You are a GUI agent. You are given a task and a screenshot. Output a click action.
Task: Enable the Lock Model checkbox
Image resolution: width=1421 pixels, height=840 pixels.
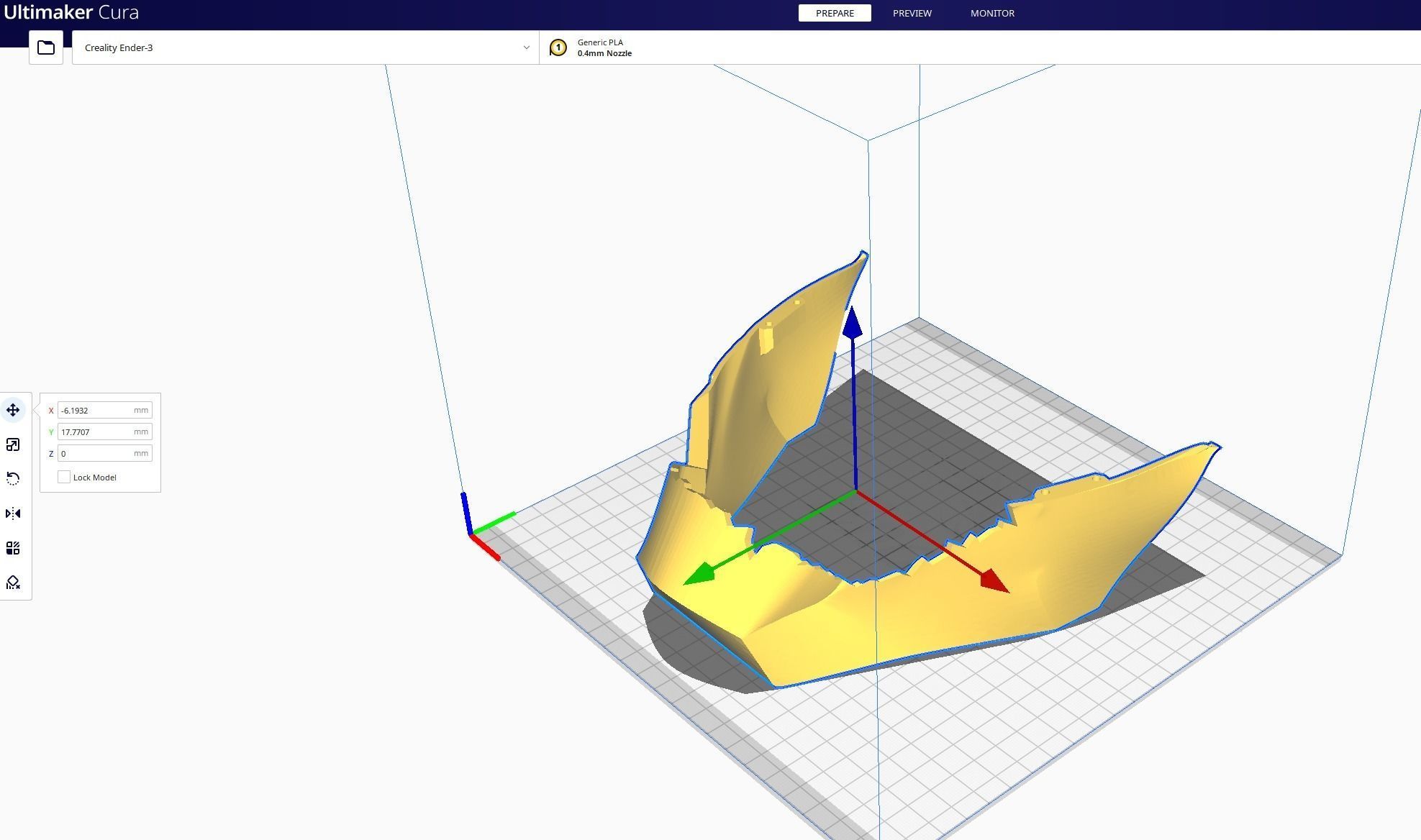(x=64, y=477)
